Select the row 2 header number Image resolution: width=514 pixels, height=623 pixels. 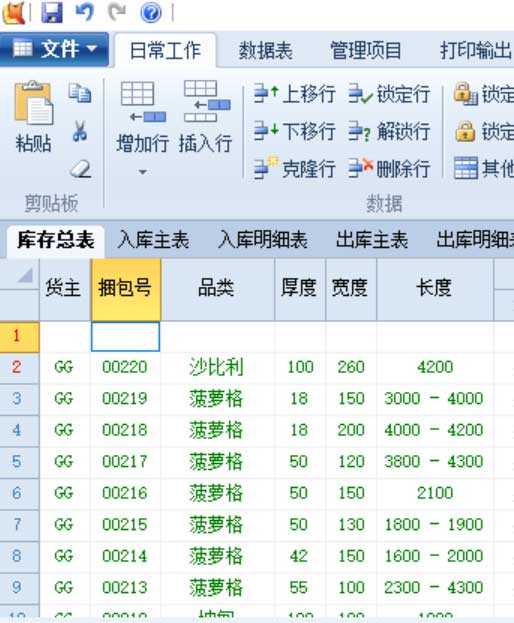pyautogui.click(x=17, y=367)
